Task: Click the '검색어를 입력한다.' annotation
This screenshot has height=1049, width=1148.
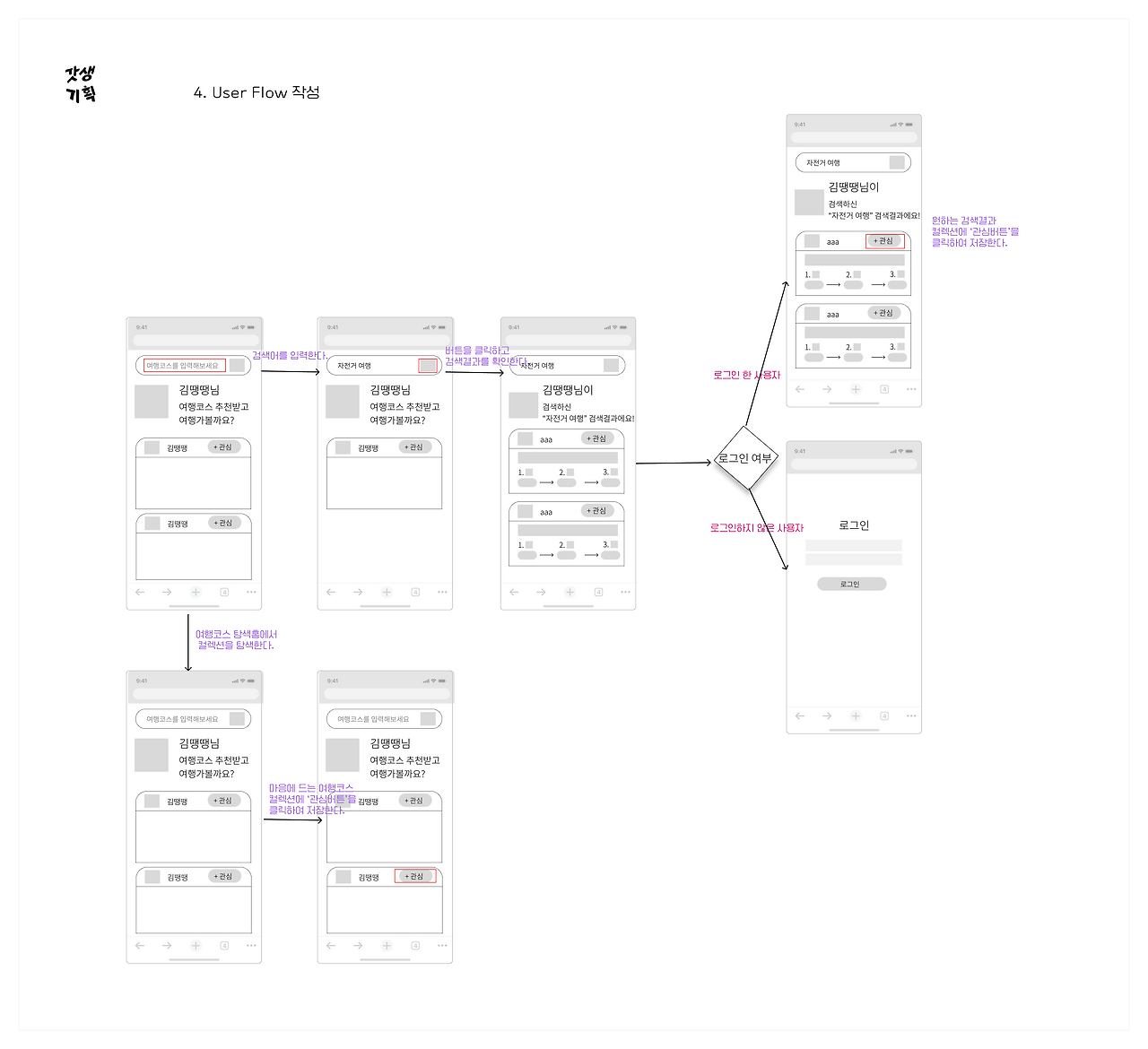Action: click(x=290, y=356)
